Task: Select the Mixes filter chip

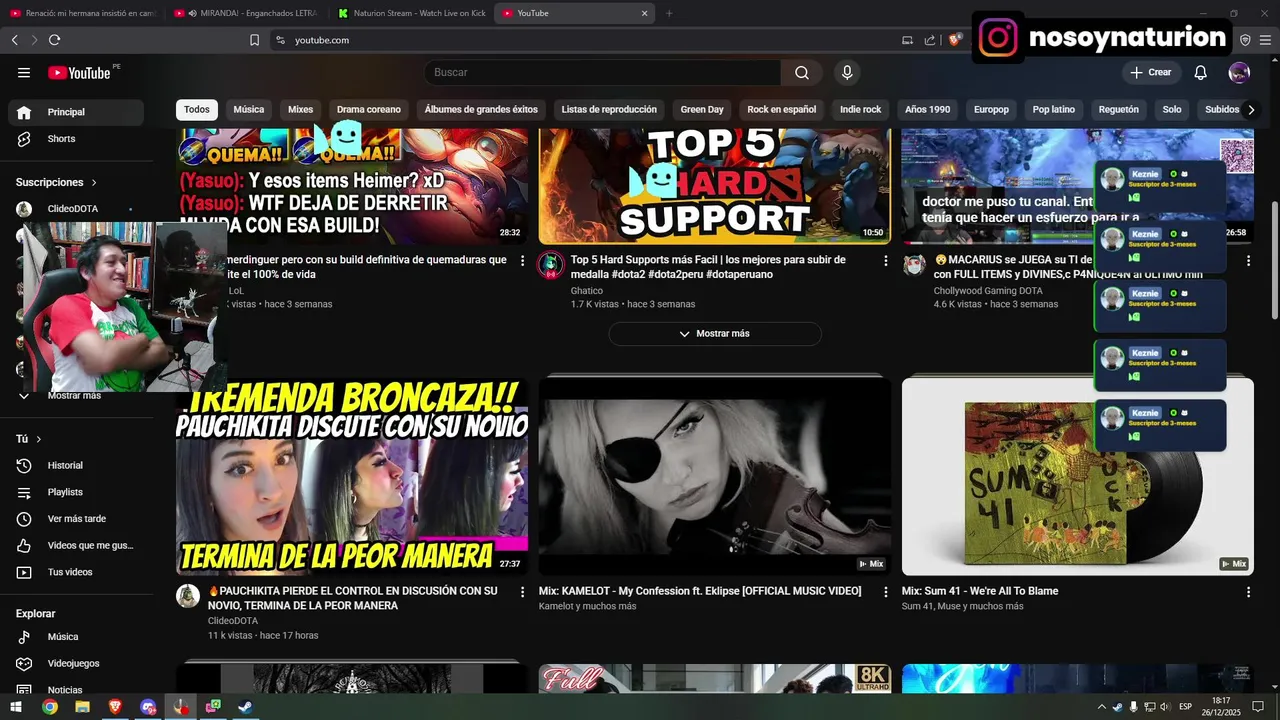Action: tap(301, 110)
